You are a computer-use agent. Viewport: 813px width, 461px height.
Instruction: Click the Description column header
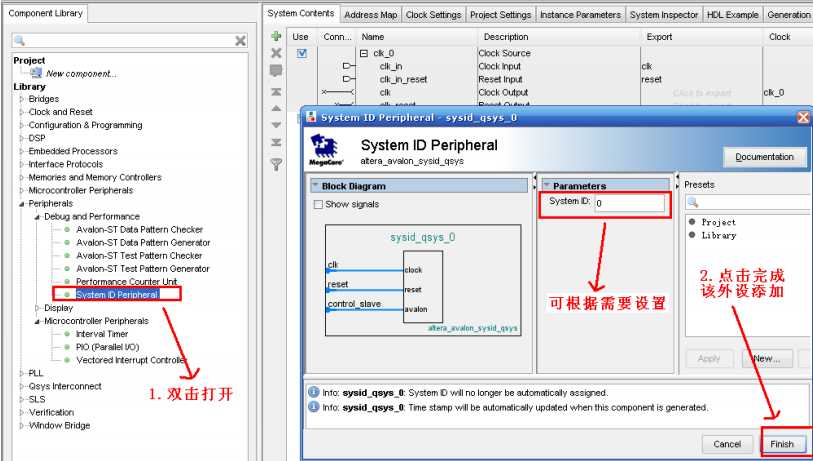point(506,37)
